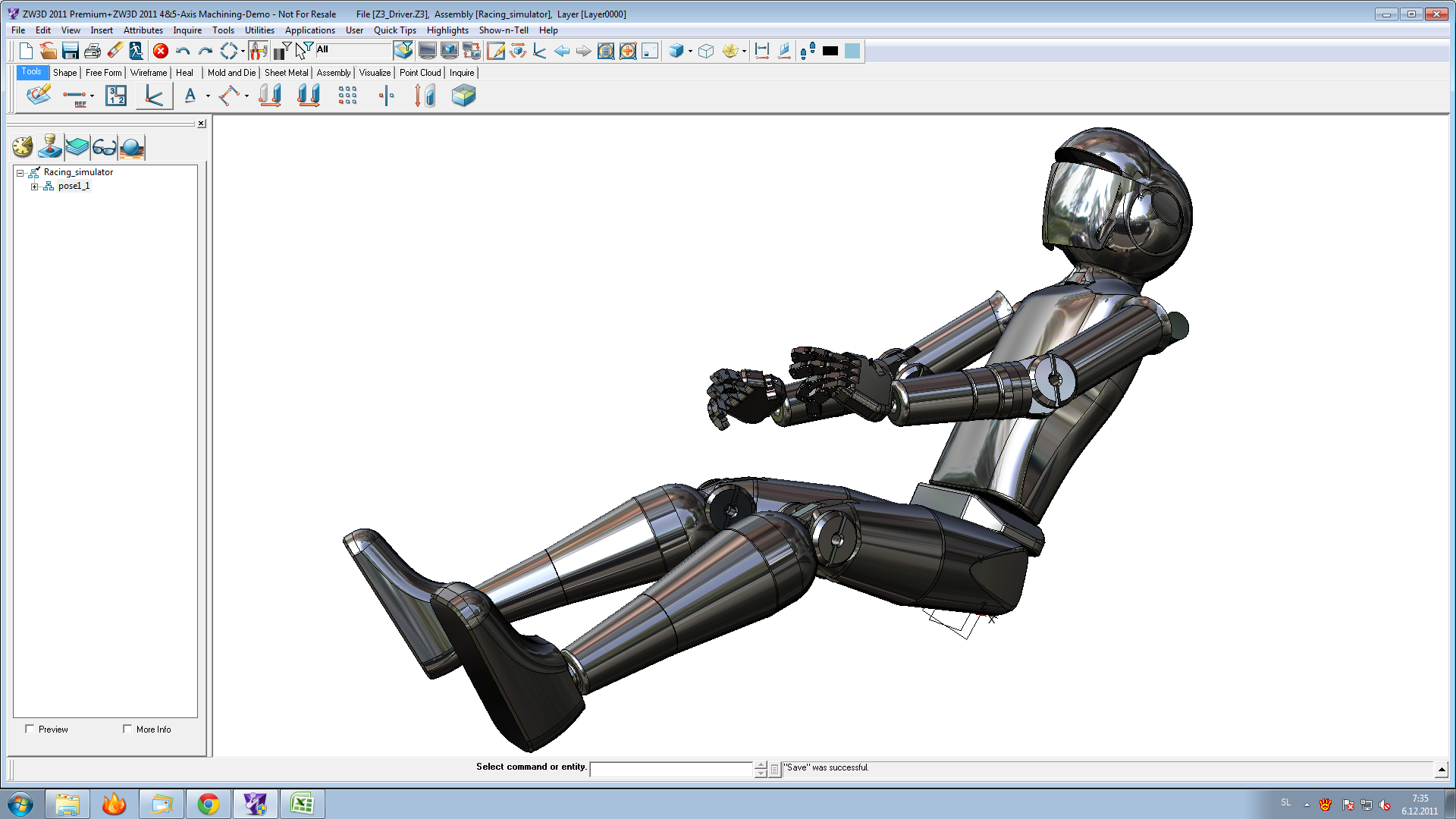Click the sketch pencil icon in top toolbar

pyautogui.click(x=496, y=51)
